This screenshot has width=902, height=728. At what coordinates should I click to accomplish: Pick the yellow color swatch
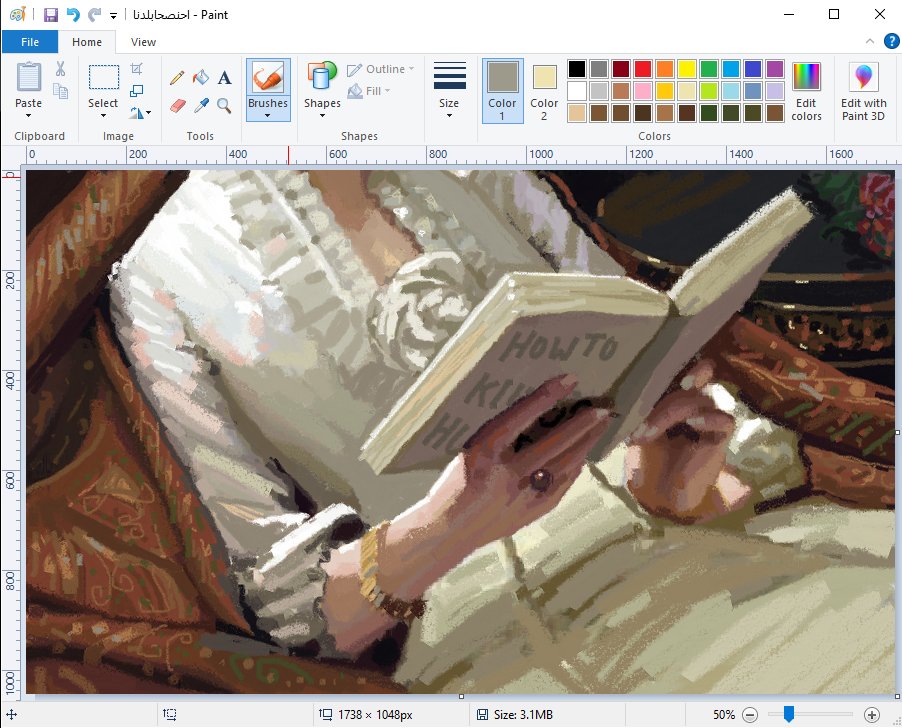(687, 69)
